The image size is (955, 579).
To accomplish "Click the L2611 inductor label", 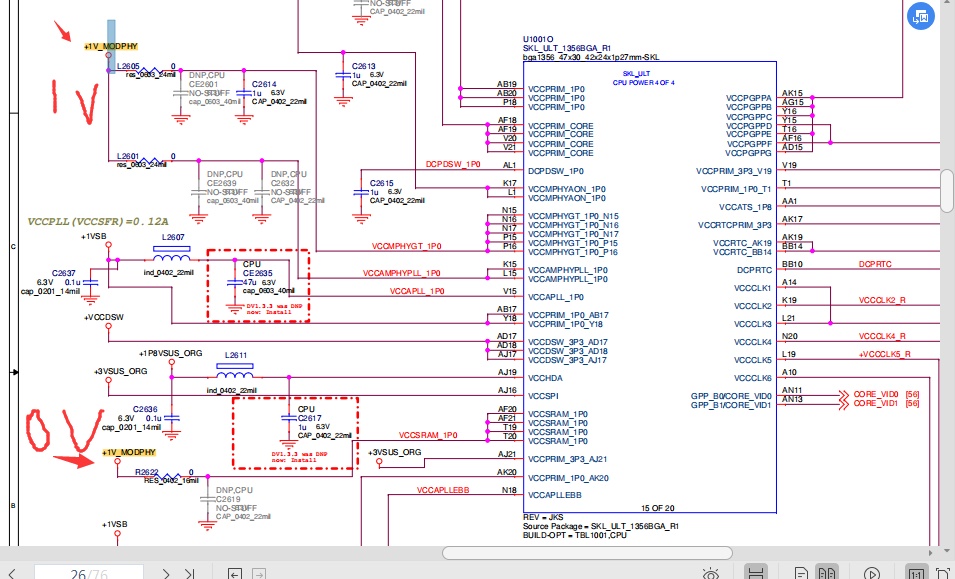I will point(236,355).
